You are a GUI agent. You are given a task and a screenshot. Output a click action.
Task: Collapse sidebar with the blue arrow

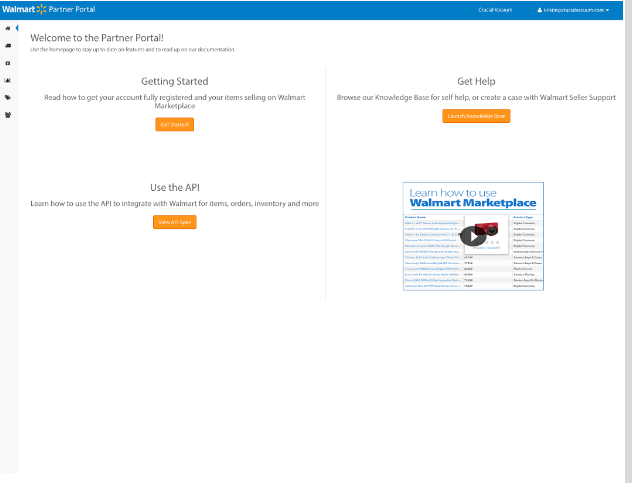coord(17,28)
